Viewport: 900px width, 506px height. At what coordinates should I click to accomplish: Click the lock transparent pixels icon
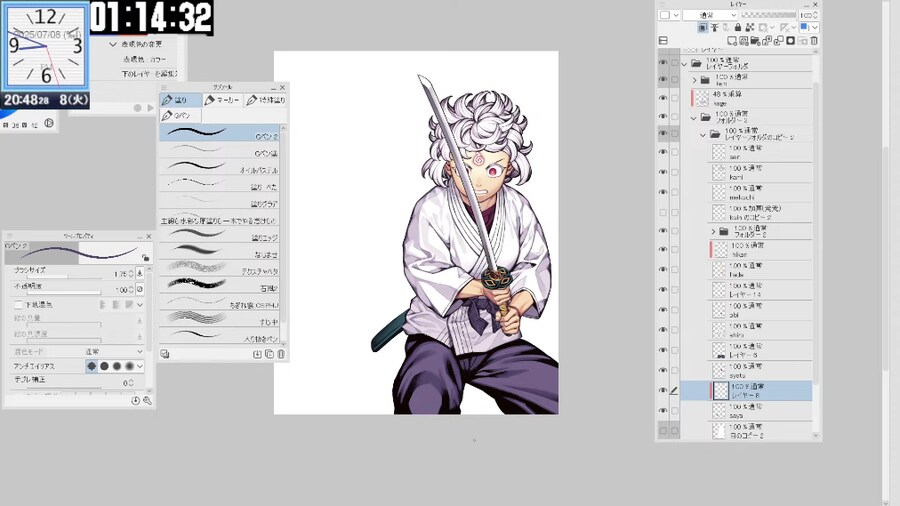pos(750,28)
